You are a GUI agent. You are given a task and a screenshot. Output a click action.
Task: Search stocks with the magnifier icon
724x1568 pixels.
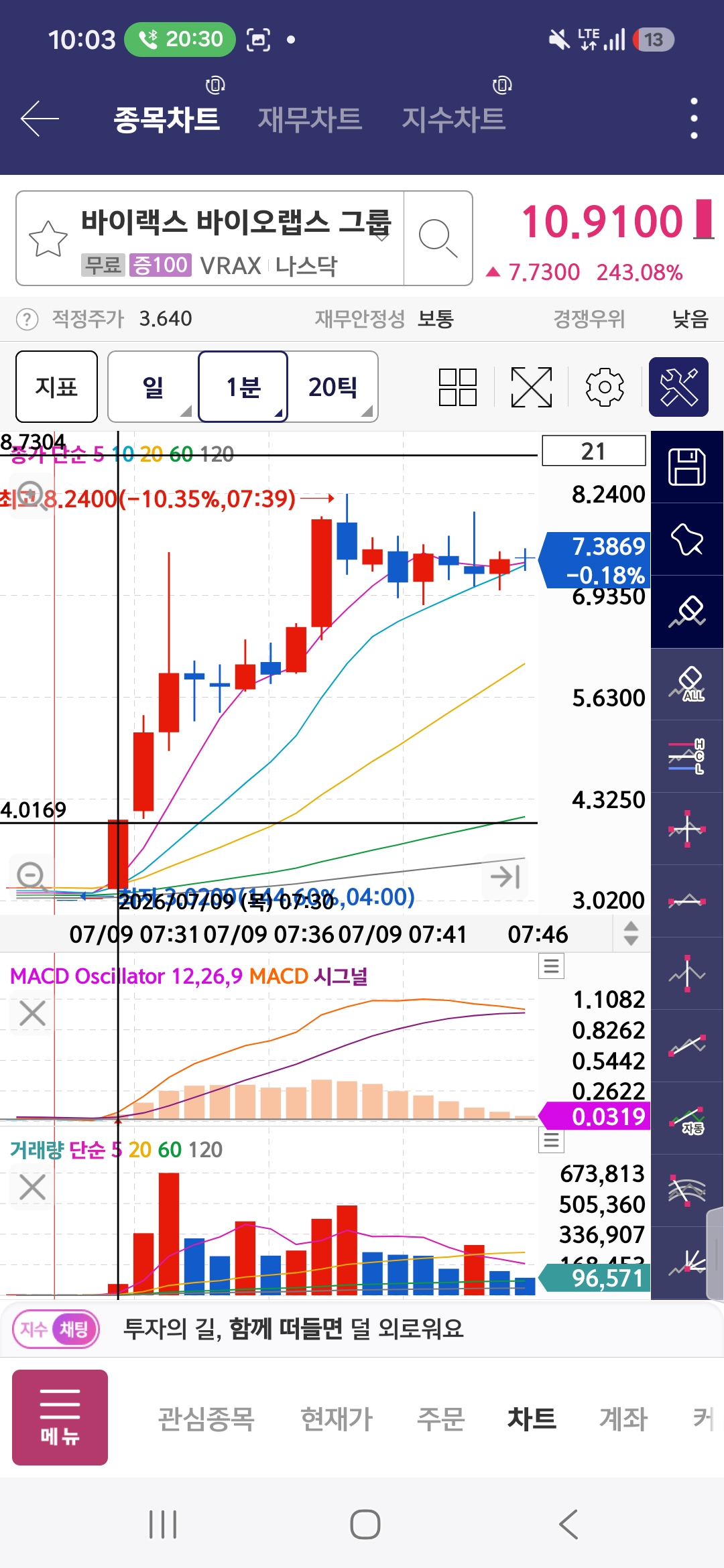click(438, 238)
